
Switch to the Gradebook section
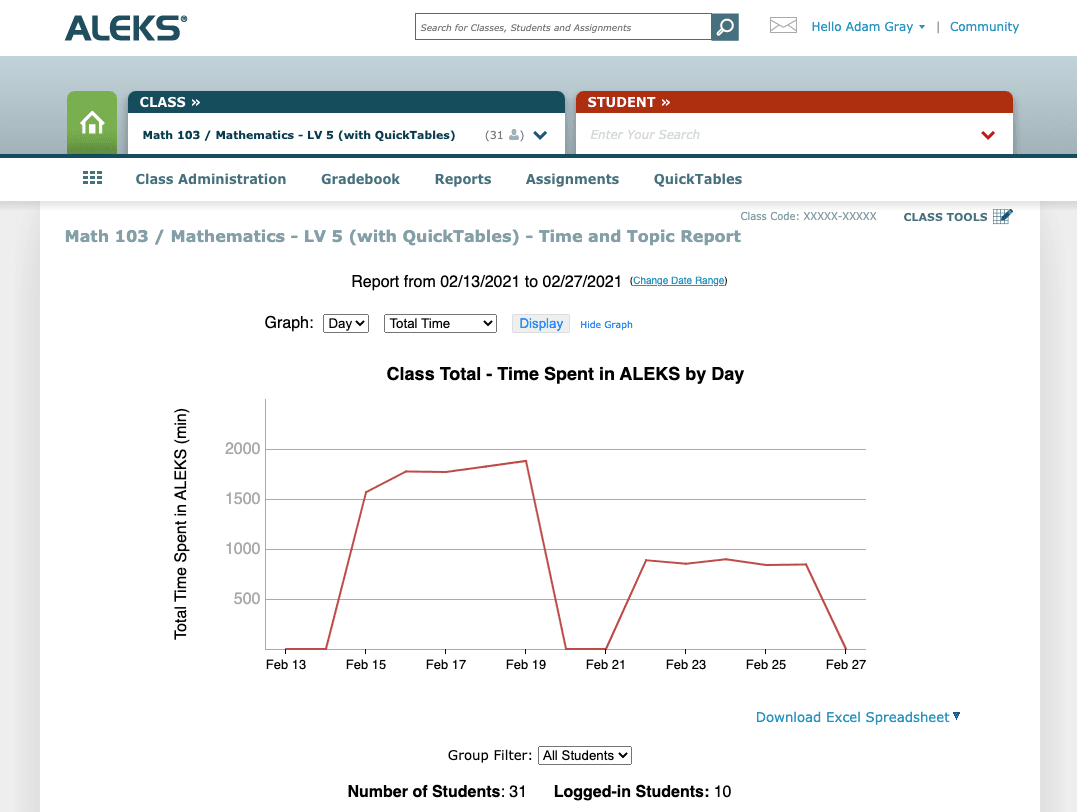pyautogui.click(x=360, y=179)
